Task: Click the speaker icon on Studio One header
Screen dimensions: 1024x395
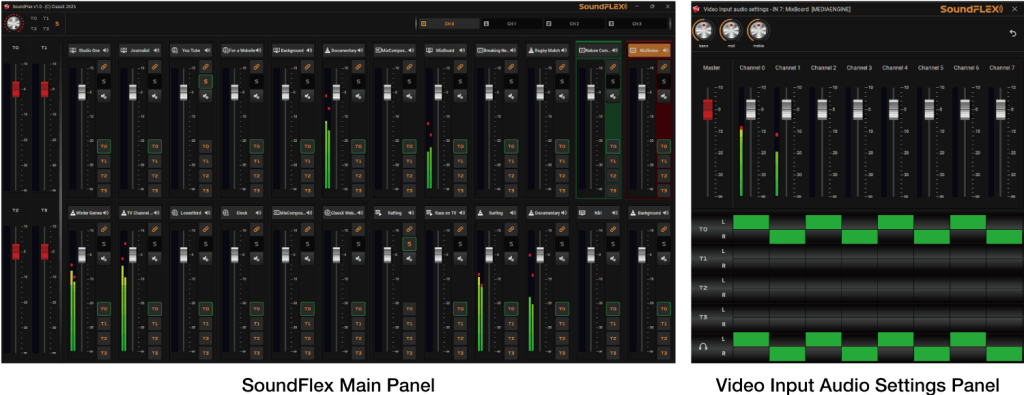Action: [x=106, y=50]
